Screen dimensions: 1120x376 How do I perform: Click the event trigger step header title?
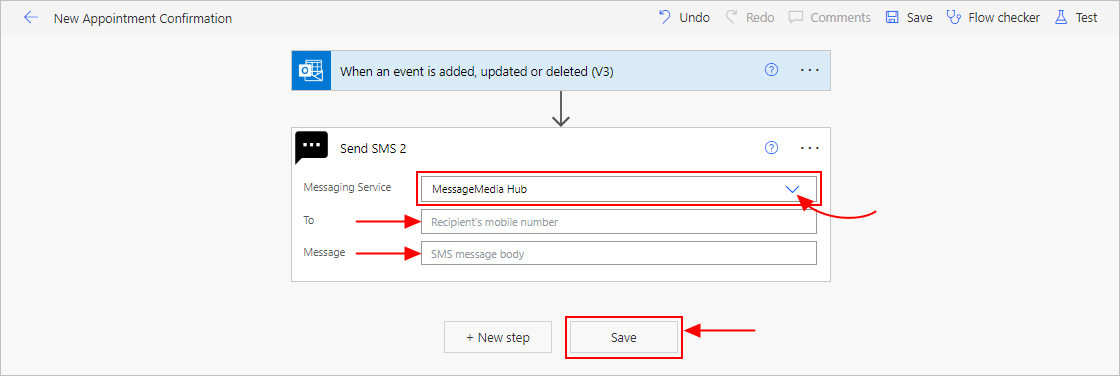click(476, 71)
